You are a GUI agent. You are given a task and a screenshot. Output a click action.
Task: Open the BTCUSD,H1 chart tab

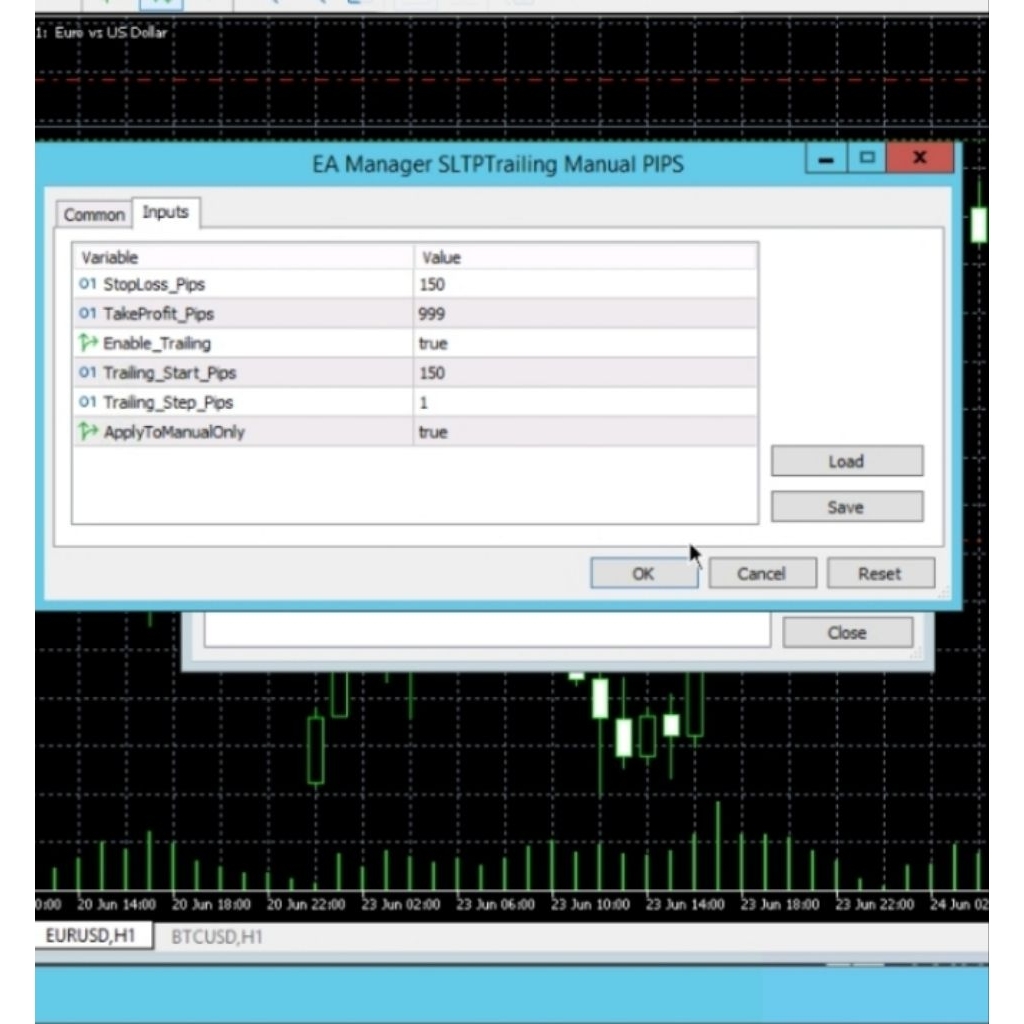217,937
